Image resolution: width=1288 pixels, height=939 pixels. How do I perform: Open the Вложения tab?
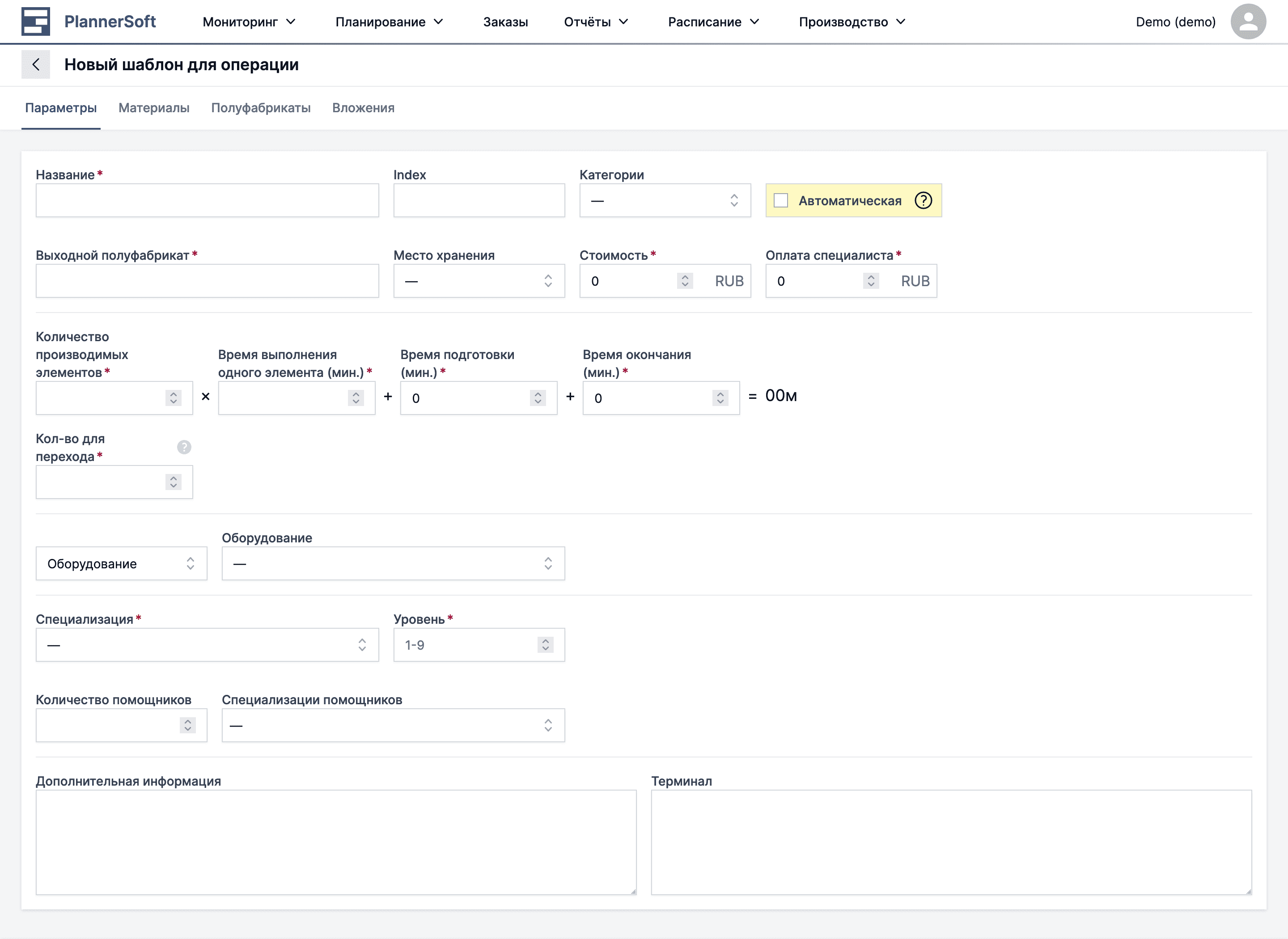coord(363,108)
